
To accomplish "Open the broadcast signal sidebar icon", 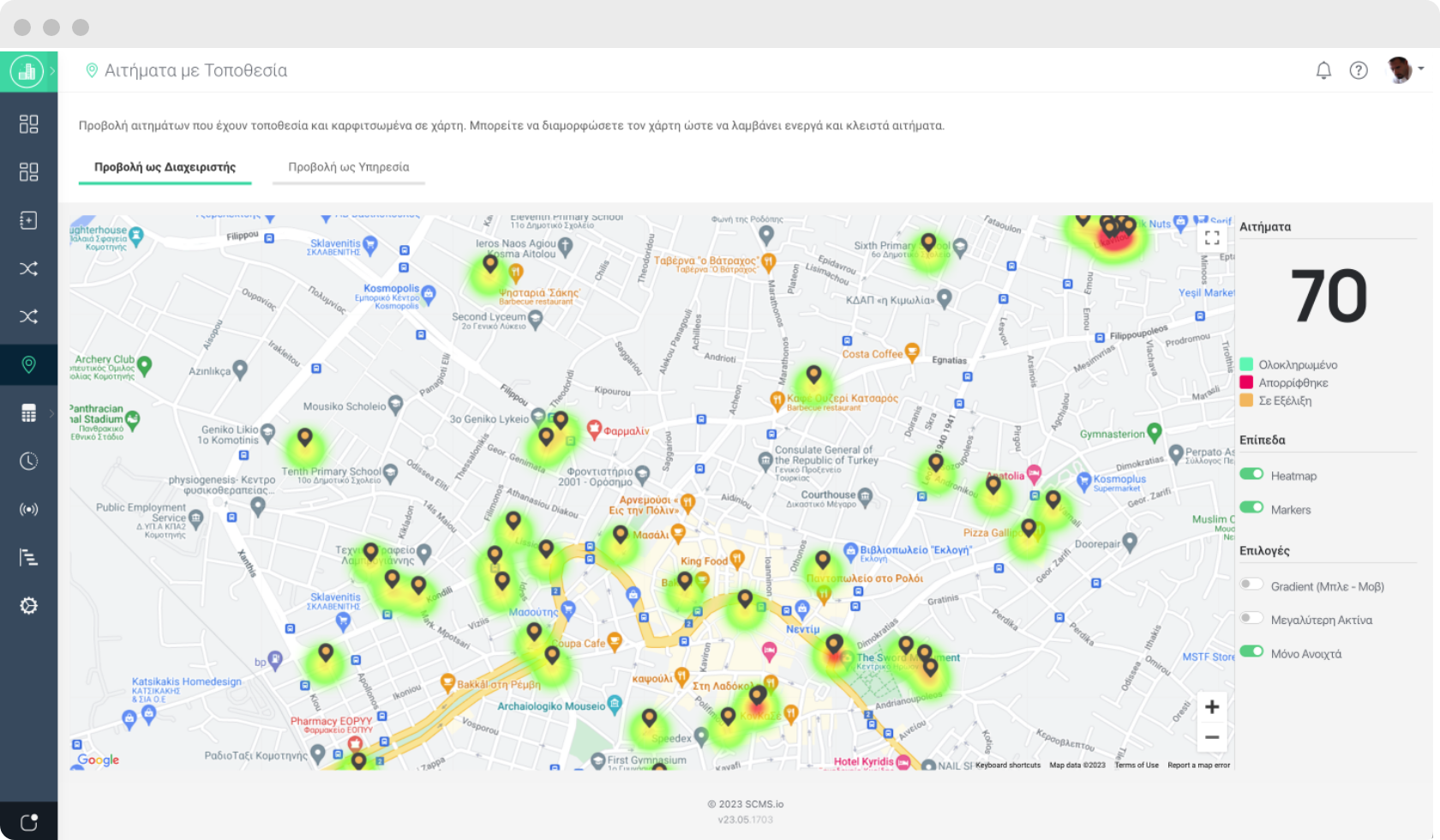I will (28, 509).
